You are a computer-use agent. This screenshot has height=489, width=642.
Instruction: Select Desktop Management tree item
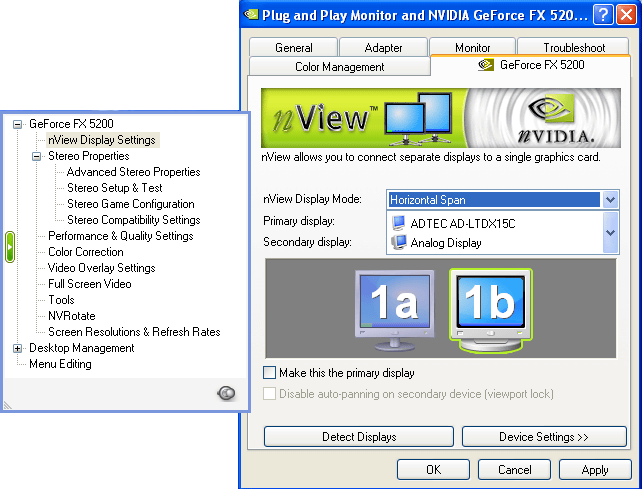click(81, 348)
